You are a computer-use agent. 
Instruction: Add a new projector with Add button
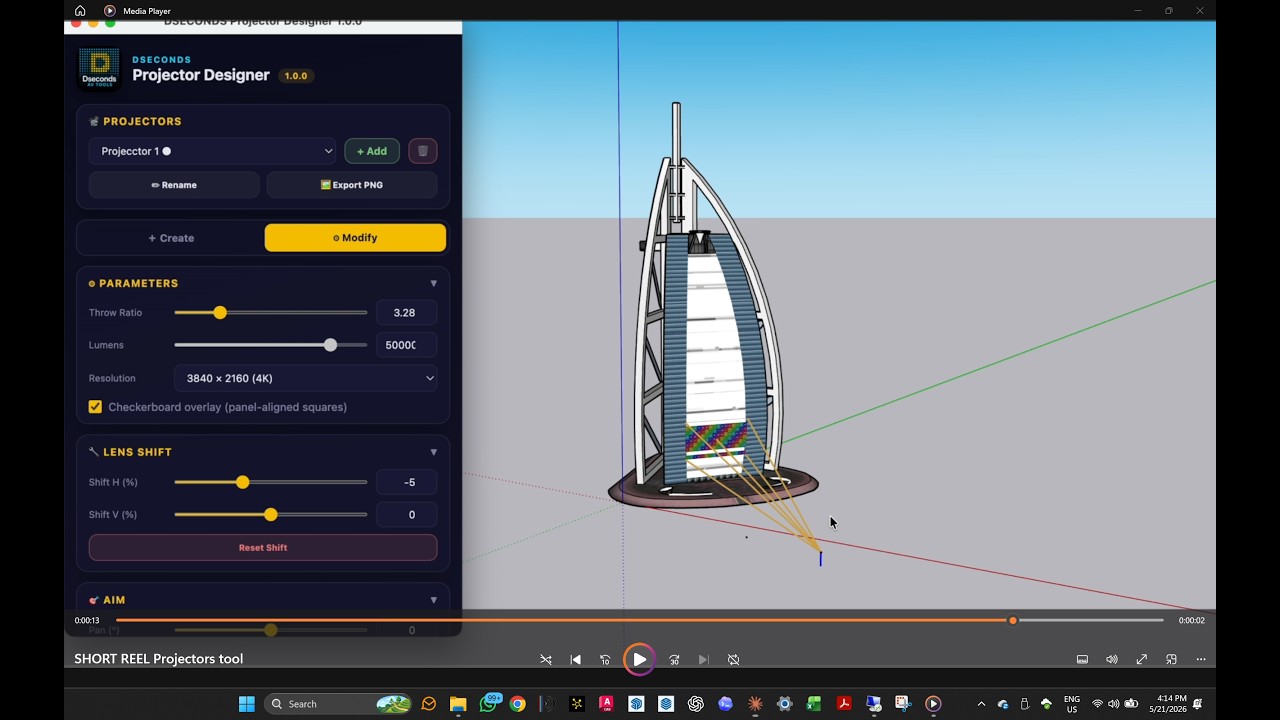pos(372,151)
